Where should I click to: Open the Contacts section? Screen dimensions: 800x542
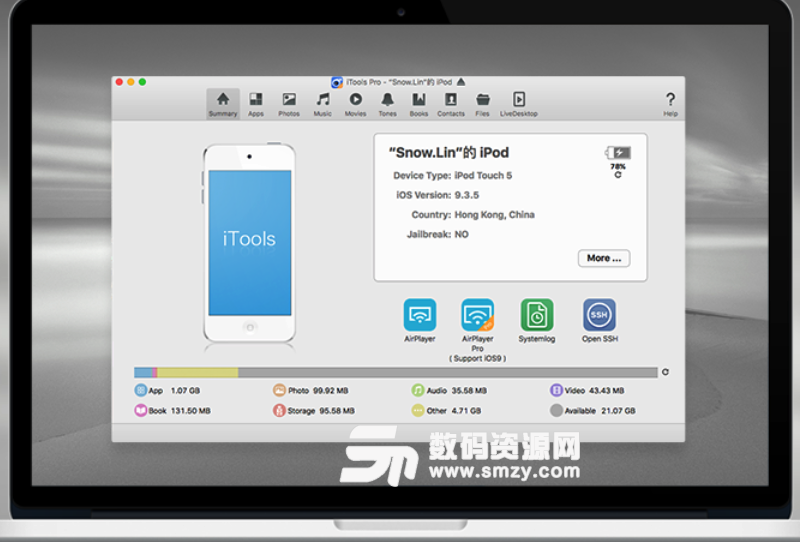point(451,104)
